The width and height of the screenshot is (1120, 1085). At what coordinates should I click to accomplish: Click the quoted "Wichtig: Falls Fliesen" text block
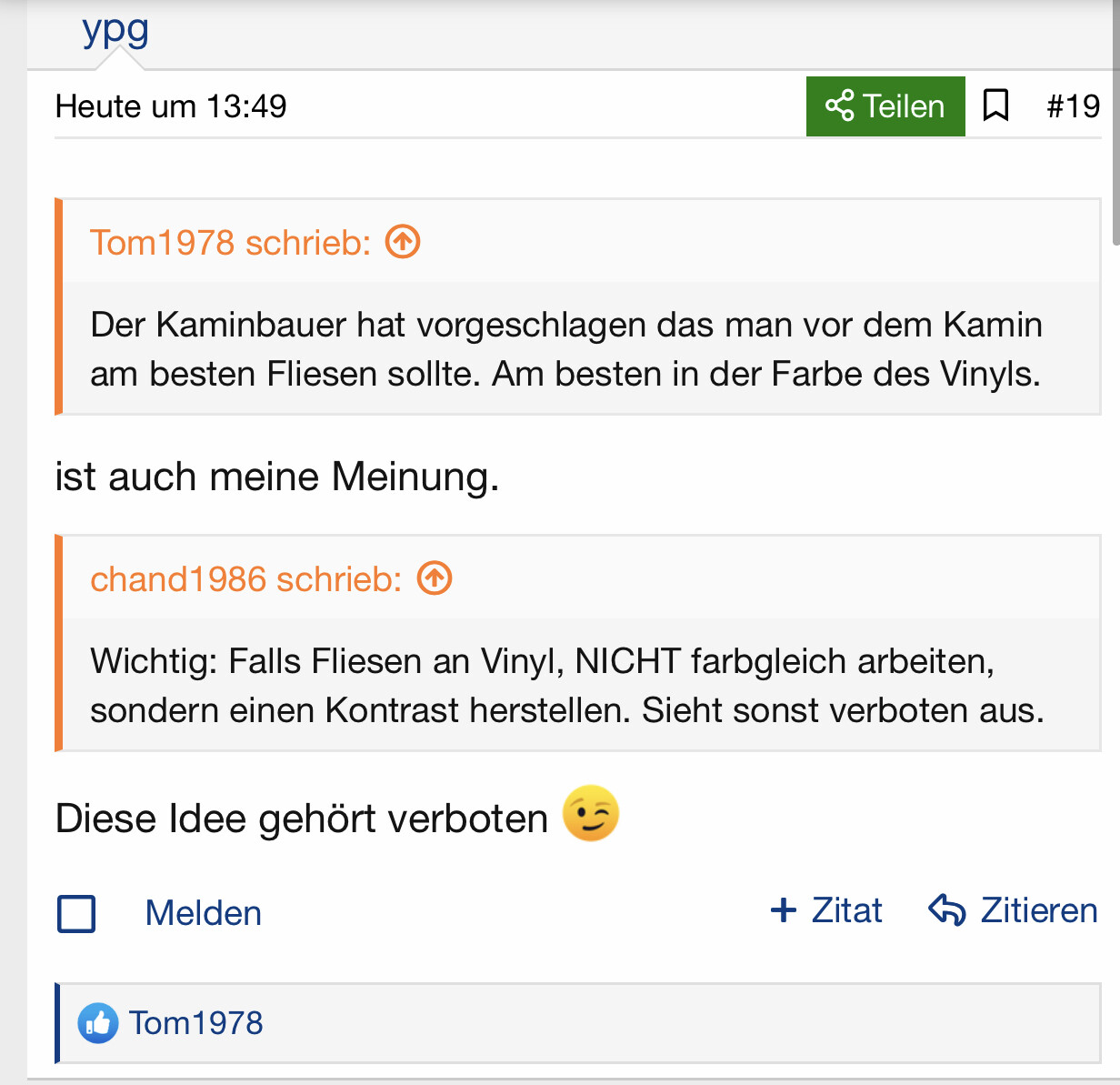[x=565, y=686]
